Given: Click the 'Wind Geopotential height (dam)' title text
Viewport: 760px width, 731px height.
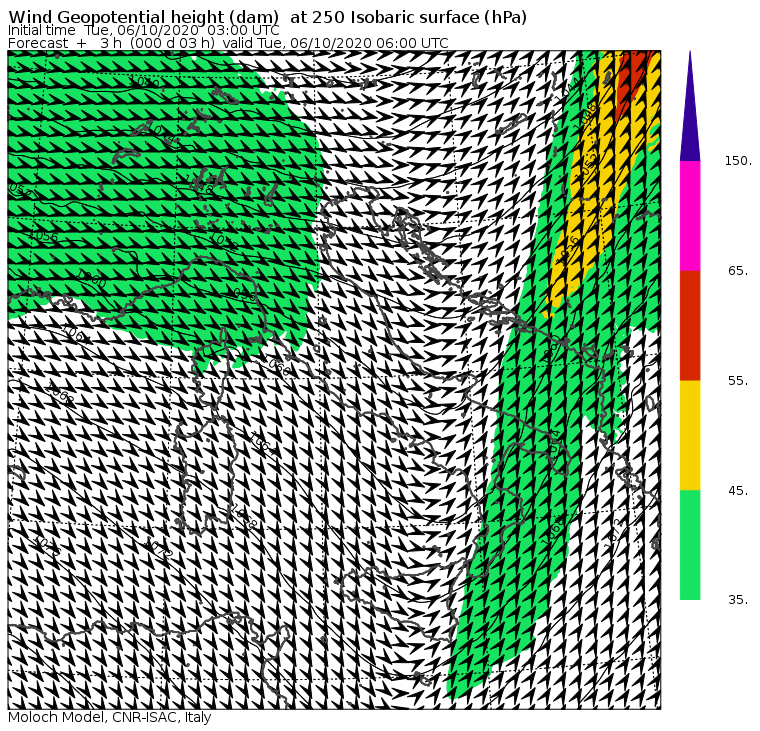Looking at the screenshot, I should coord(143,17).
